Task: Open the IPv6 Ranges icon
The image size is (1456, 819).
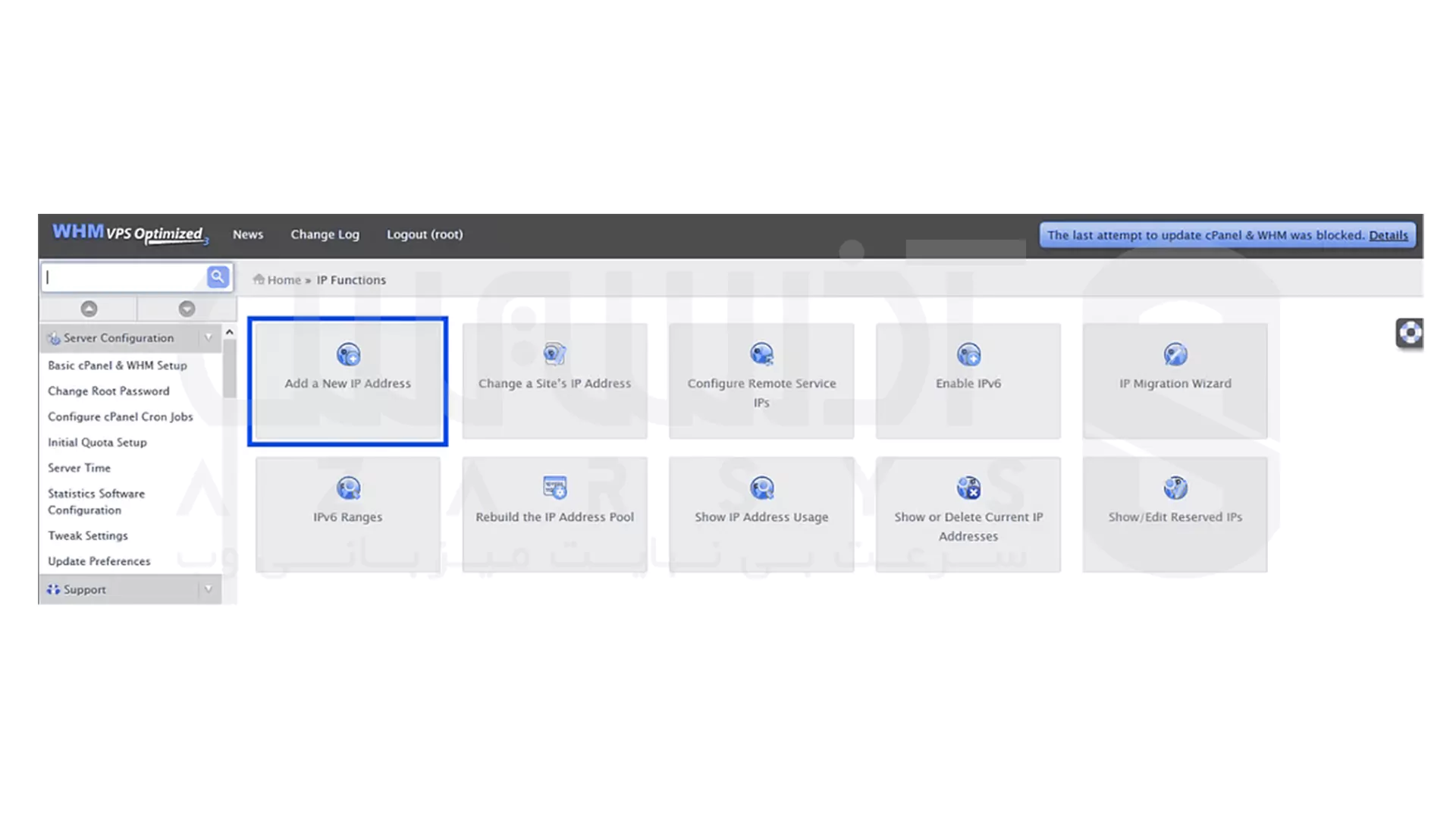Action: (x=348, y=488)
